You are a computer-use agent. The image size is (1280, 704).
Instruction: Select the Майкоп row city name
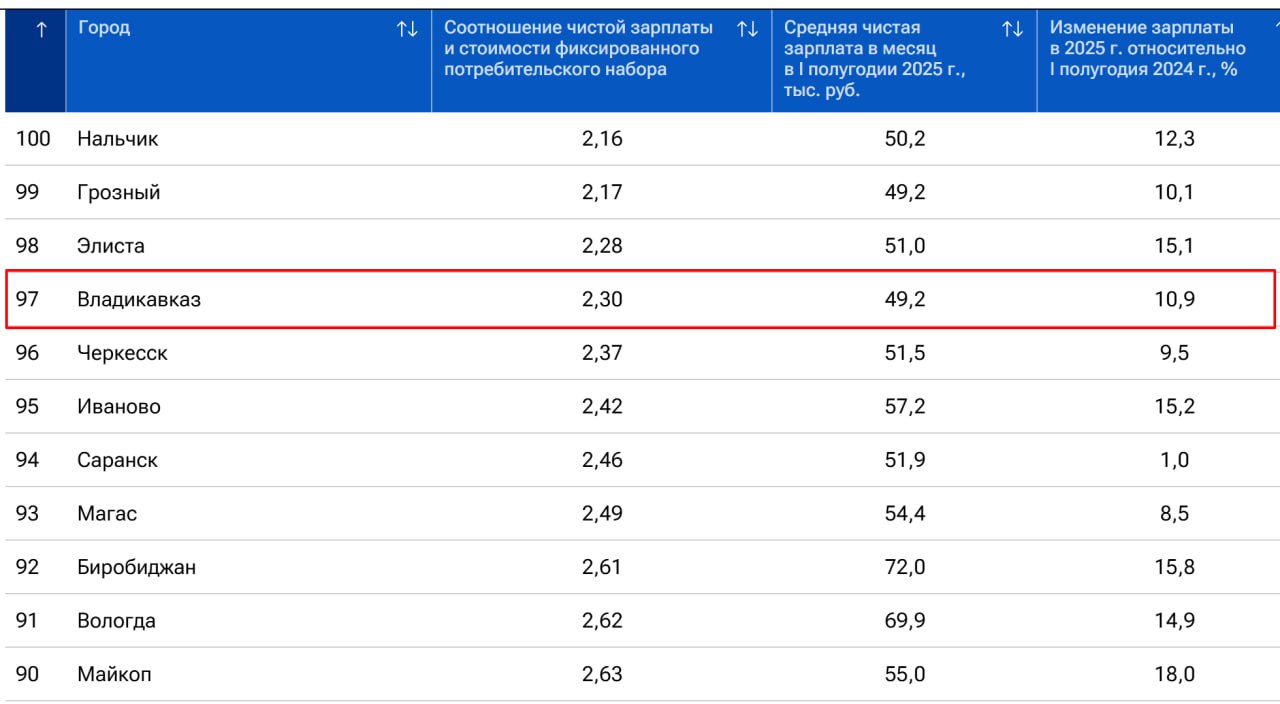click(x=114, y=675)
